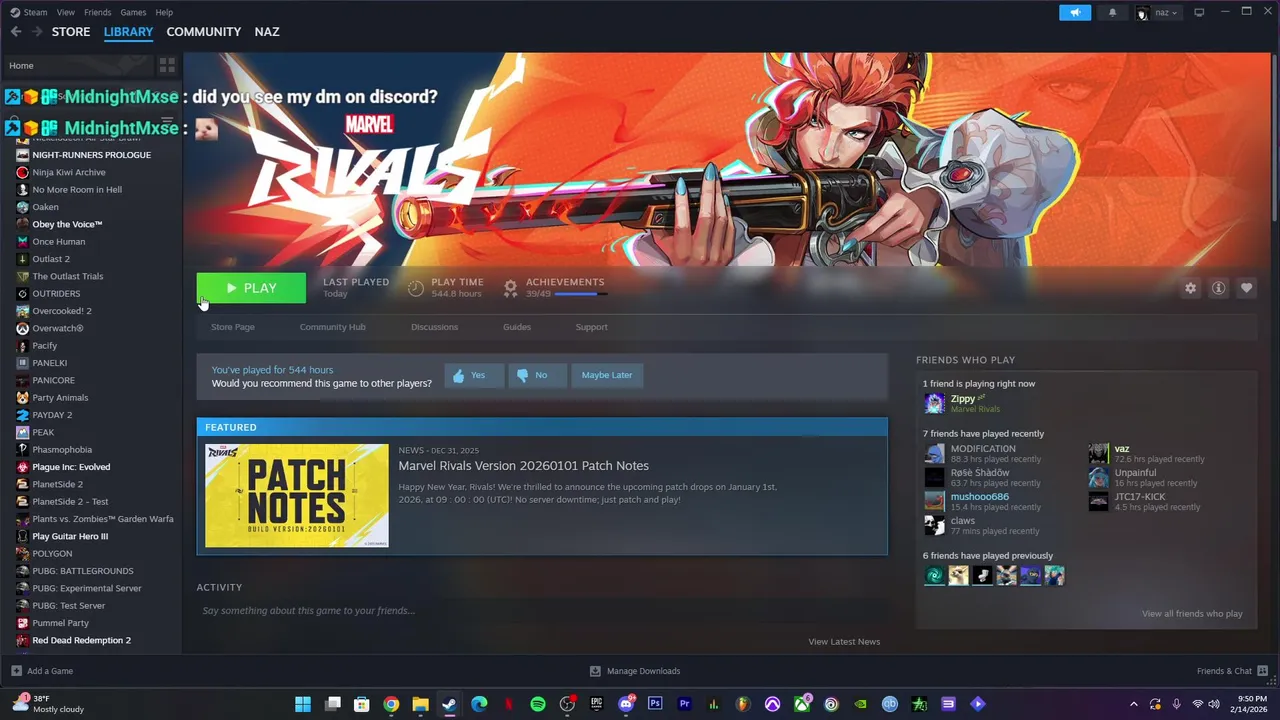
Task: Click the activity say something field
Action: pyautogui.click(x=541, y=611)
